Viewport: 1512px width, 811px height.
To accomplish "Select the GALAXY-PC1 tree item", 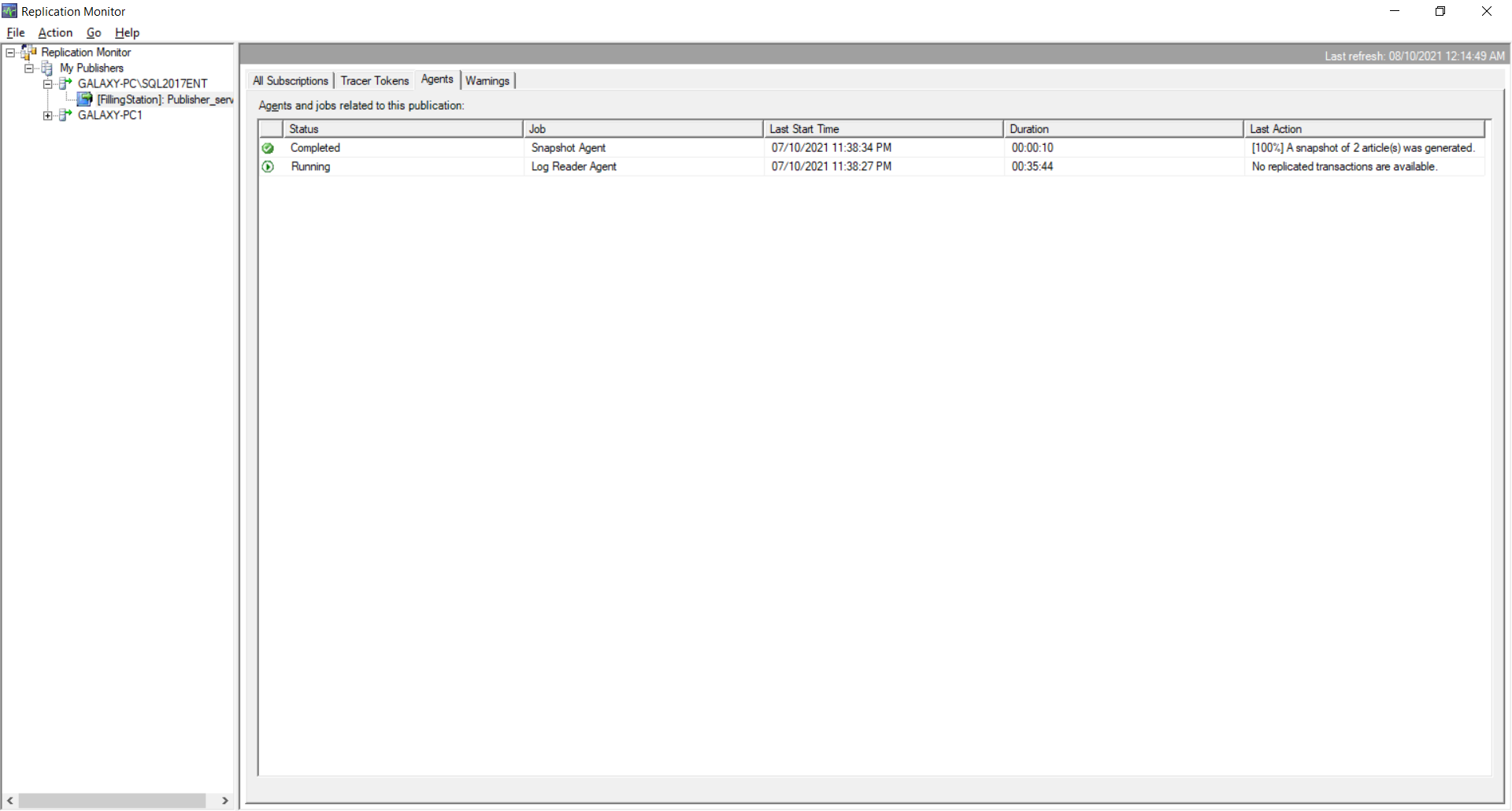I will pyautogui.click(x=110, y=115).
